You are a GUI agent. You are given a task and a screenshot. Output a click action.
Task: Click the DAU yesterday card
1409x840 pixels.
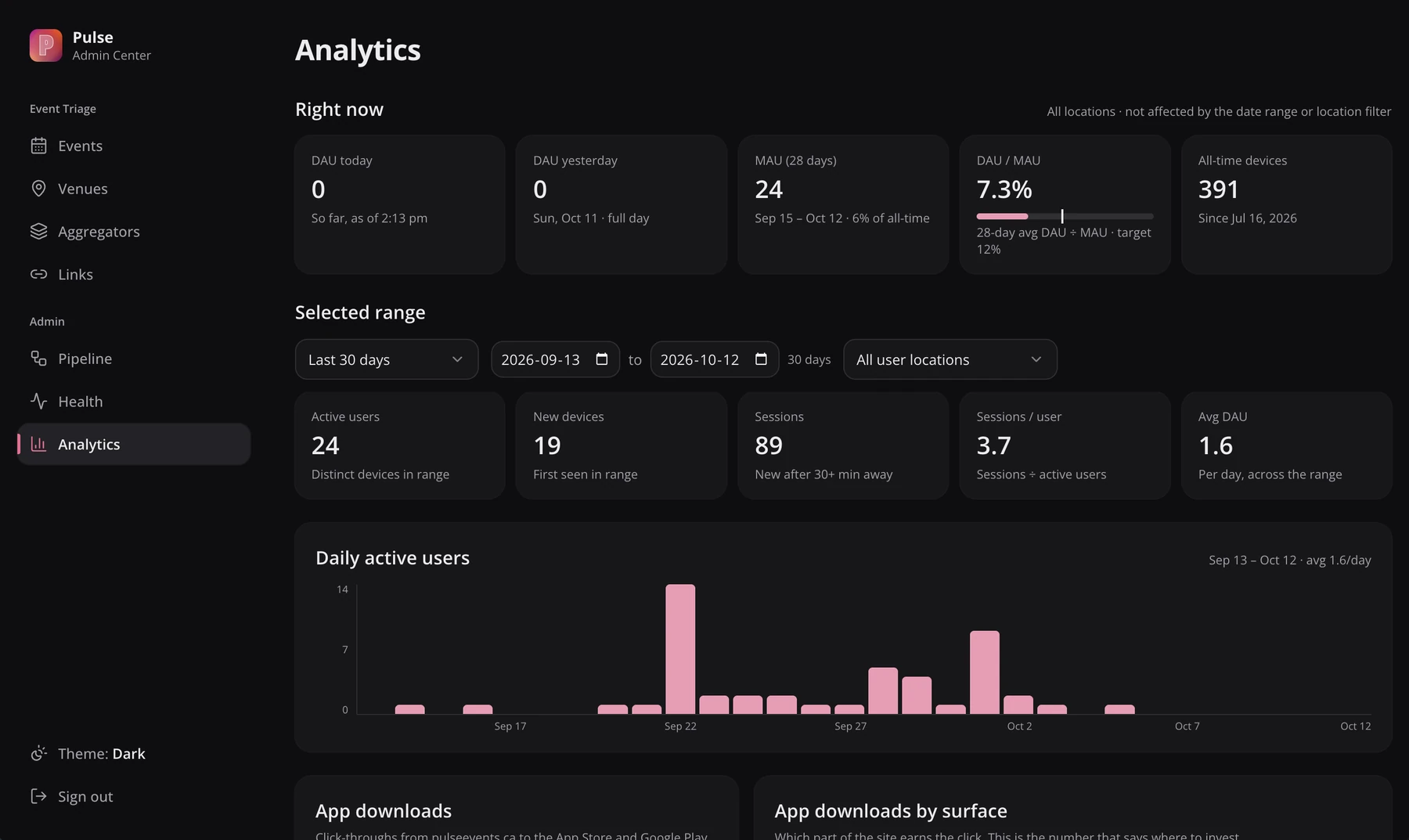point(622,204)
